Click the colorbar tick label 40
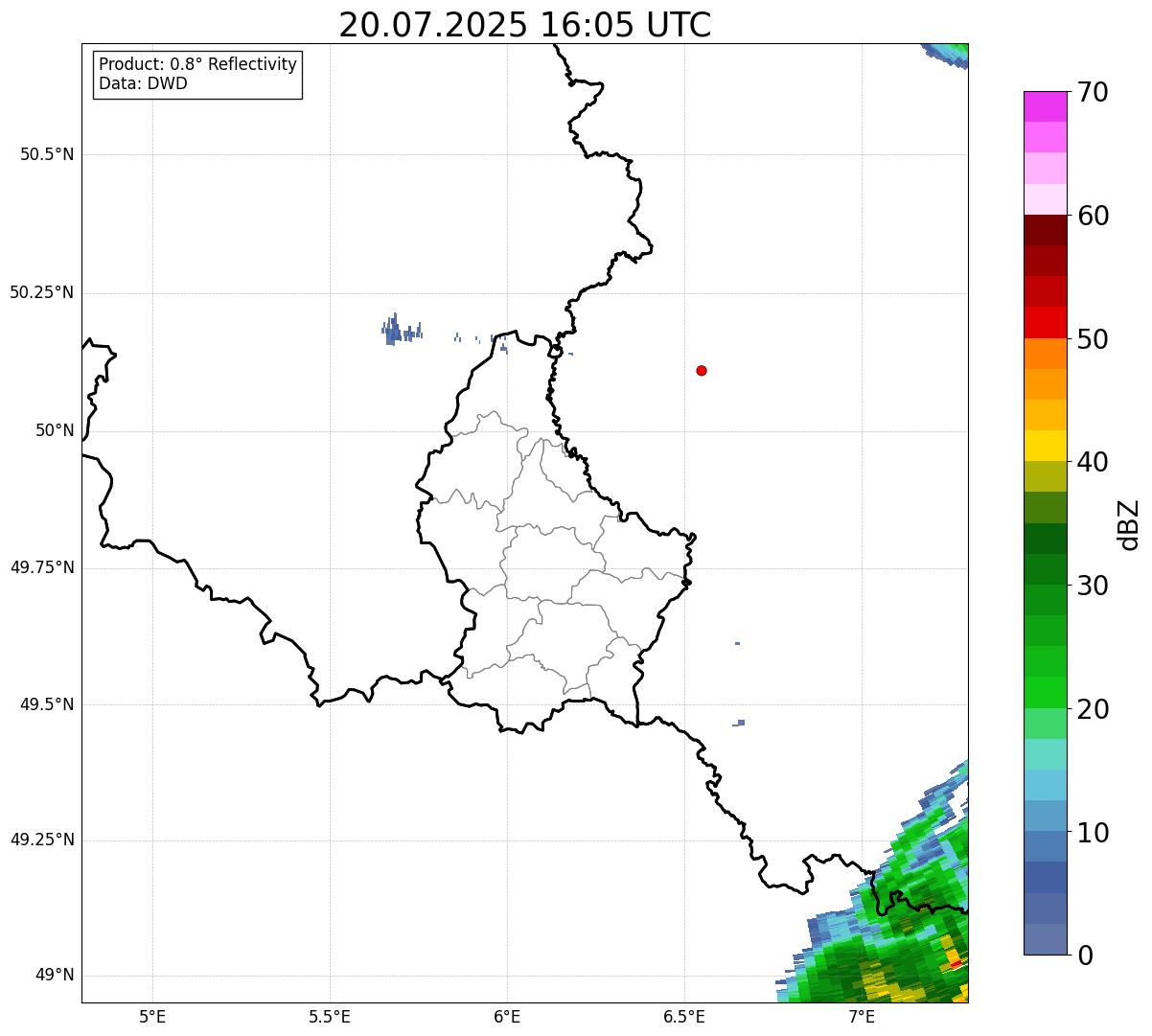The height and width of the screenshot is (1036, 1152). tap(1094, 462)
